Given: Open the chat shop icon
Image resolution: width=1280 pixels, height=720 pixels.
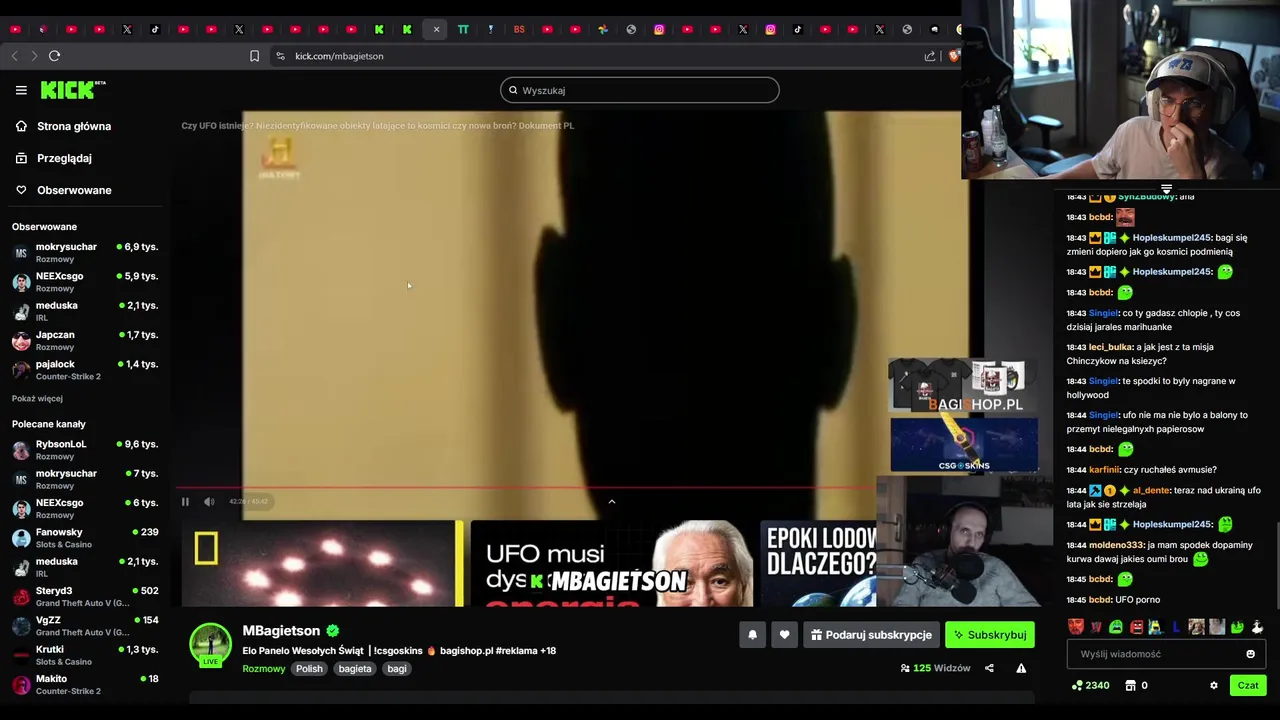Looking at the screenshot, I should (1131, 686).
